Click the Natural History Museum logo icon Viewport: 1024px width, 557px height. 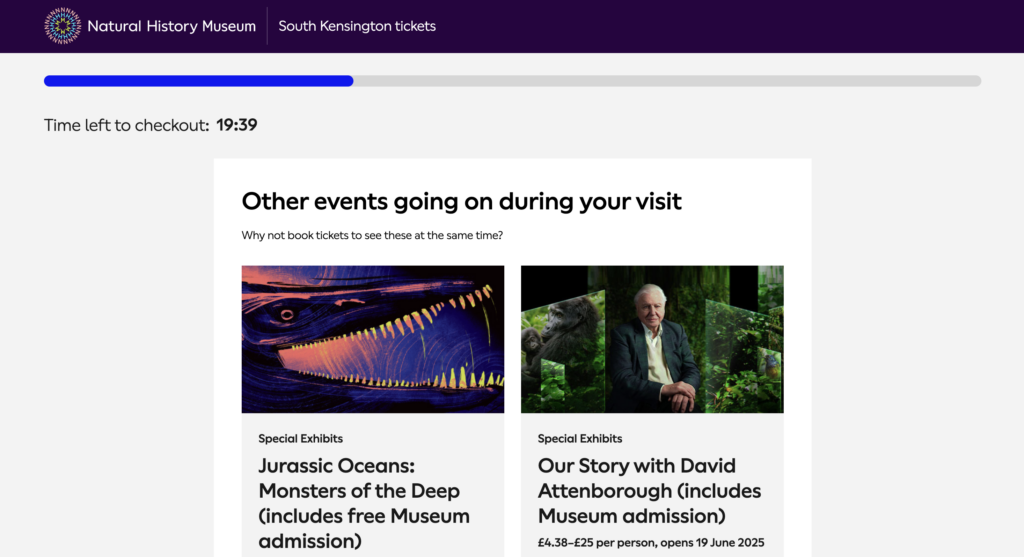[63, 26]
